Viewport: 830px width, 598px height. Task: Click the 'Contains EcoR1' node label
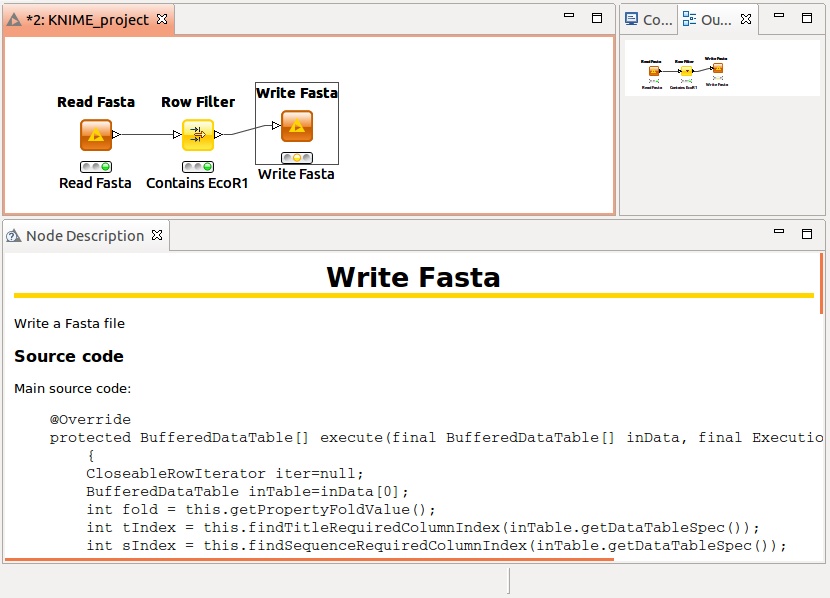coord(197,183)
